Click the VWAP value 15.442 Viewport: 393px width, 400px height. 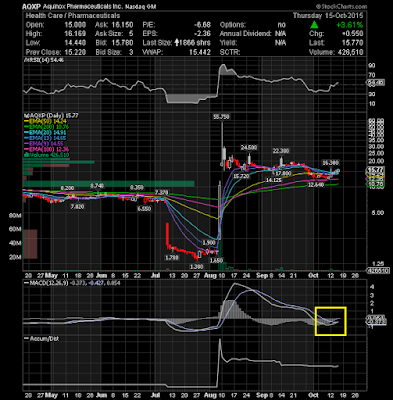pyautogui.click(x=200, y=52)
